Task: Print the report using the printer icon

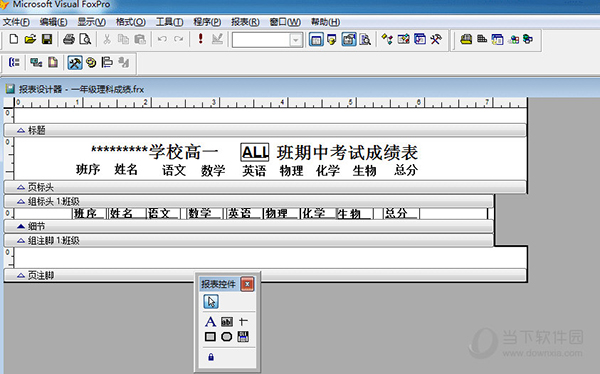Action: (69, 39)
